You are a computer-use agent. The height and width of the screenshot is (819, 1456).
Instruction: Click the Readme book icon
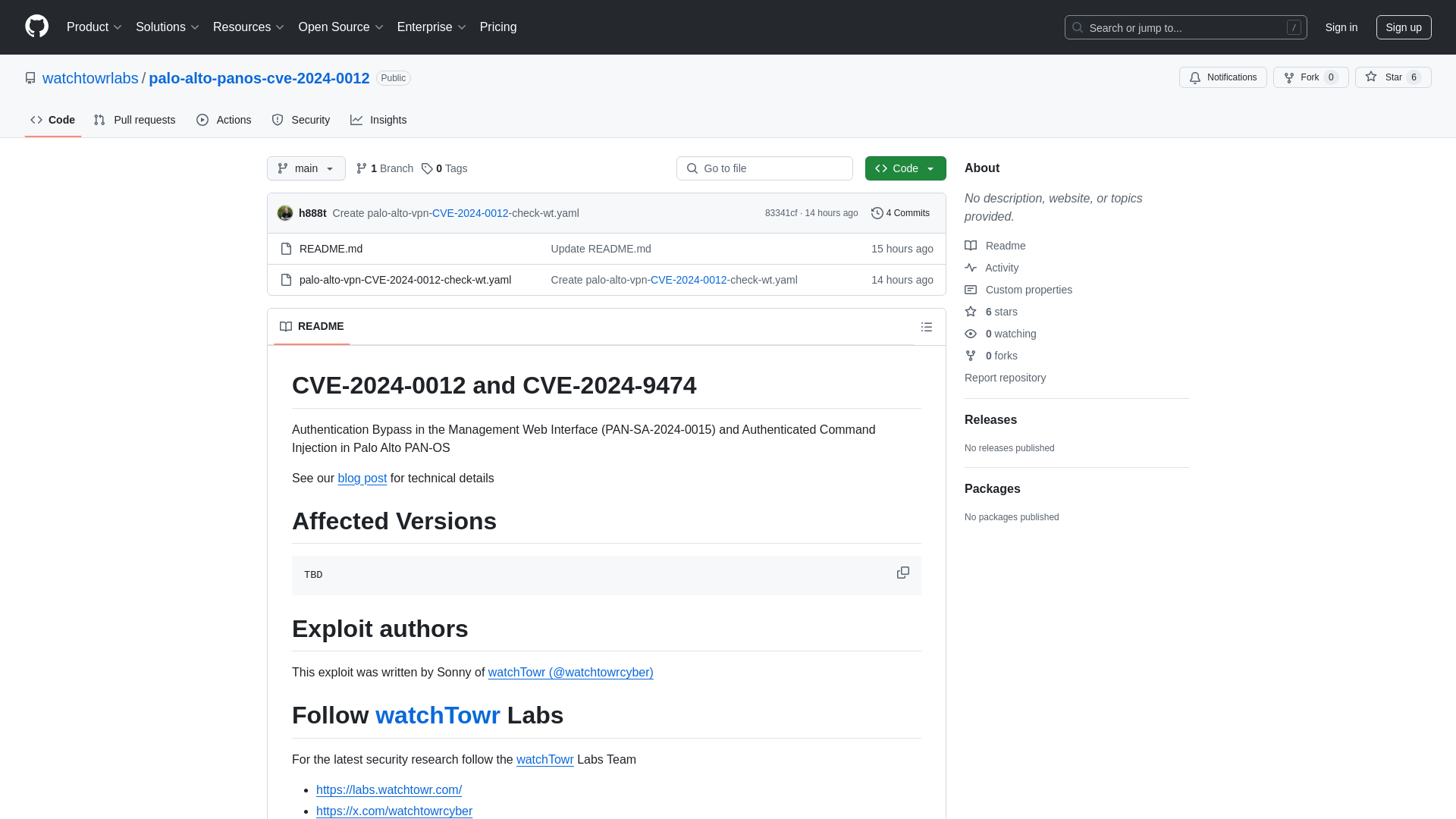coord(971,246)
